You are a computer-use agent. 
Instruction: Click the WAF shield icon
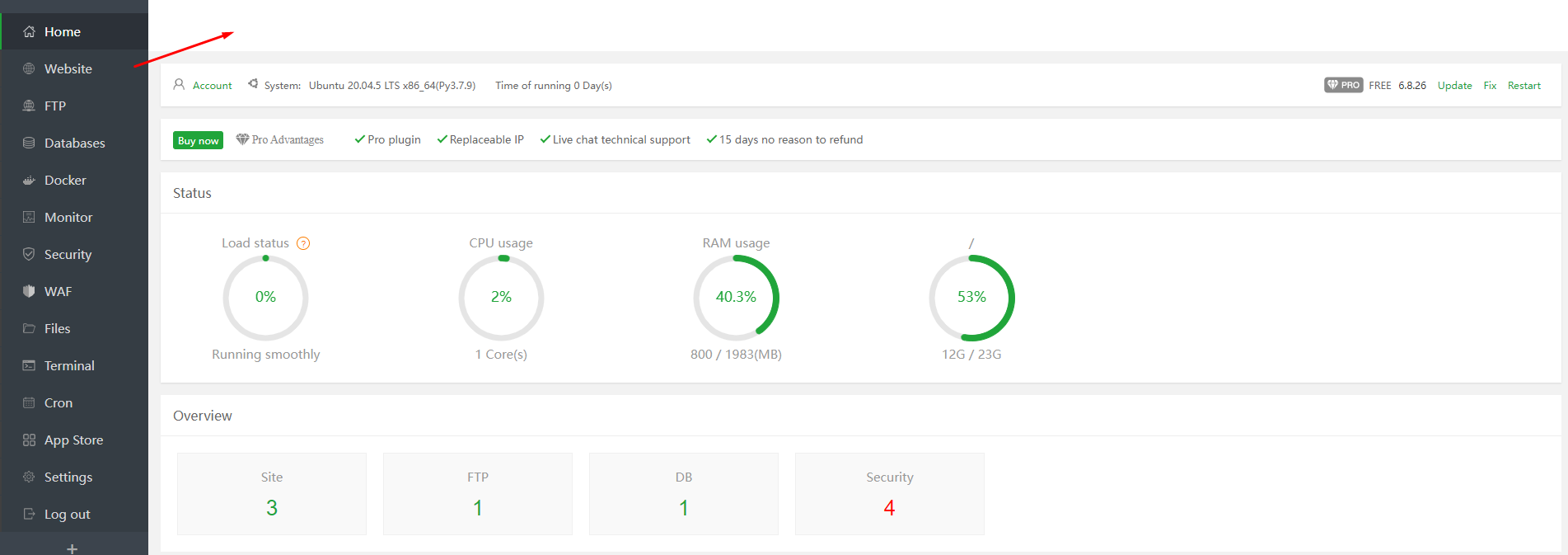(x=29, y=291)
